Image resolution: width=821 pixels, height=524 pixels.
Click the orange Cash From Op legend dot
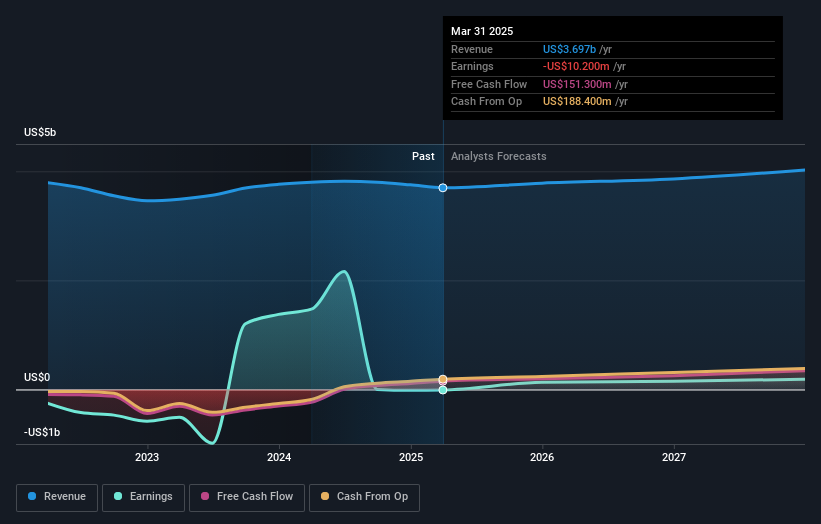tap(325, 496)
